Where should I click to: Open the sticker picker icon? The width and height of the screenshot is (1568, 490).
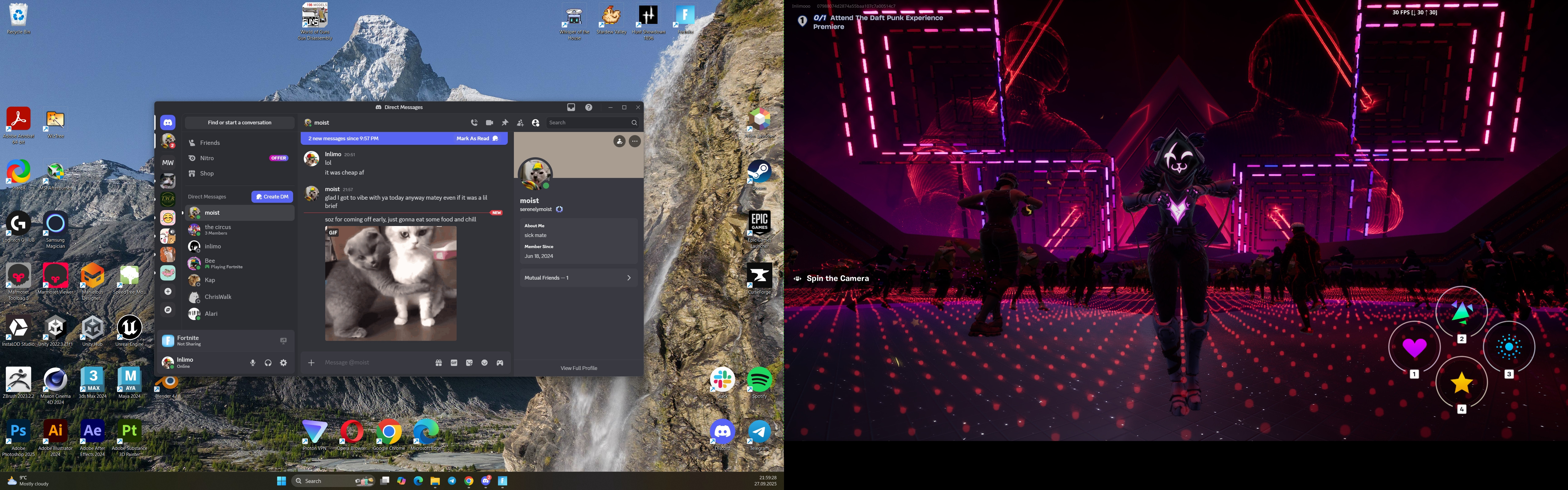pos(469,363)
